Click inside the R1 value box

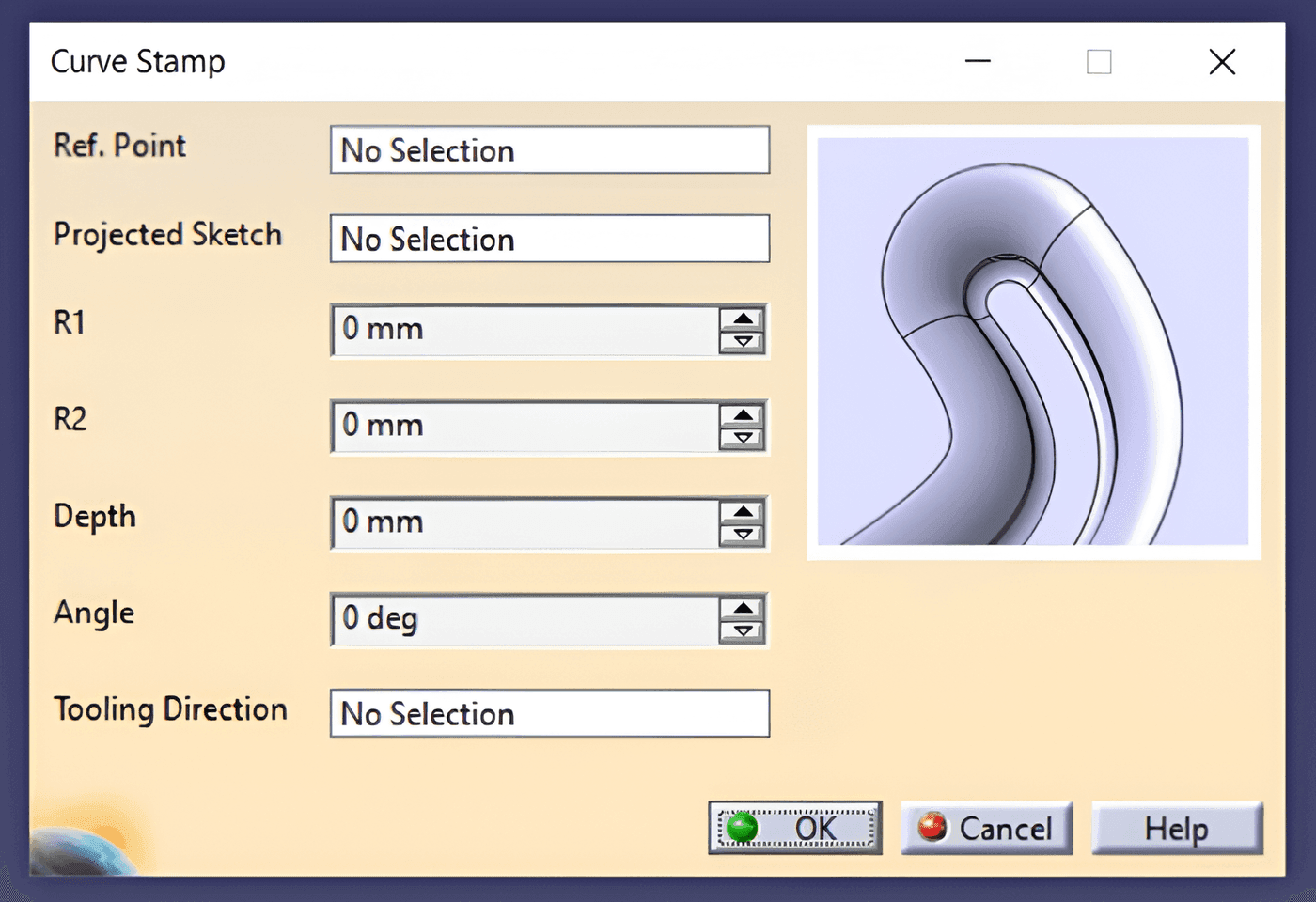click(525, 330)
